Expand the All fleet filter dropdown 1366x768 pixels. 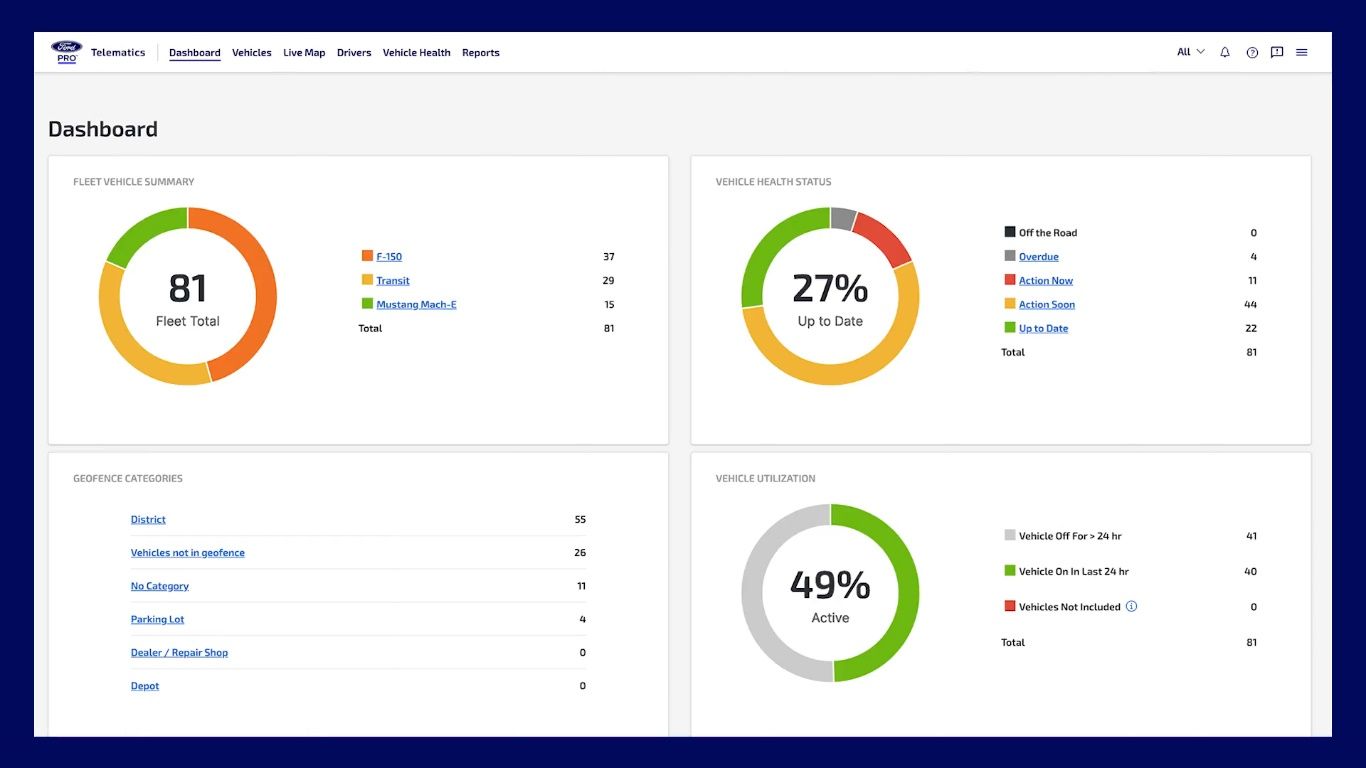click(x=1190, y=52)
